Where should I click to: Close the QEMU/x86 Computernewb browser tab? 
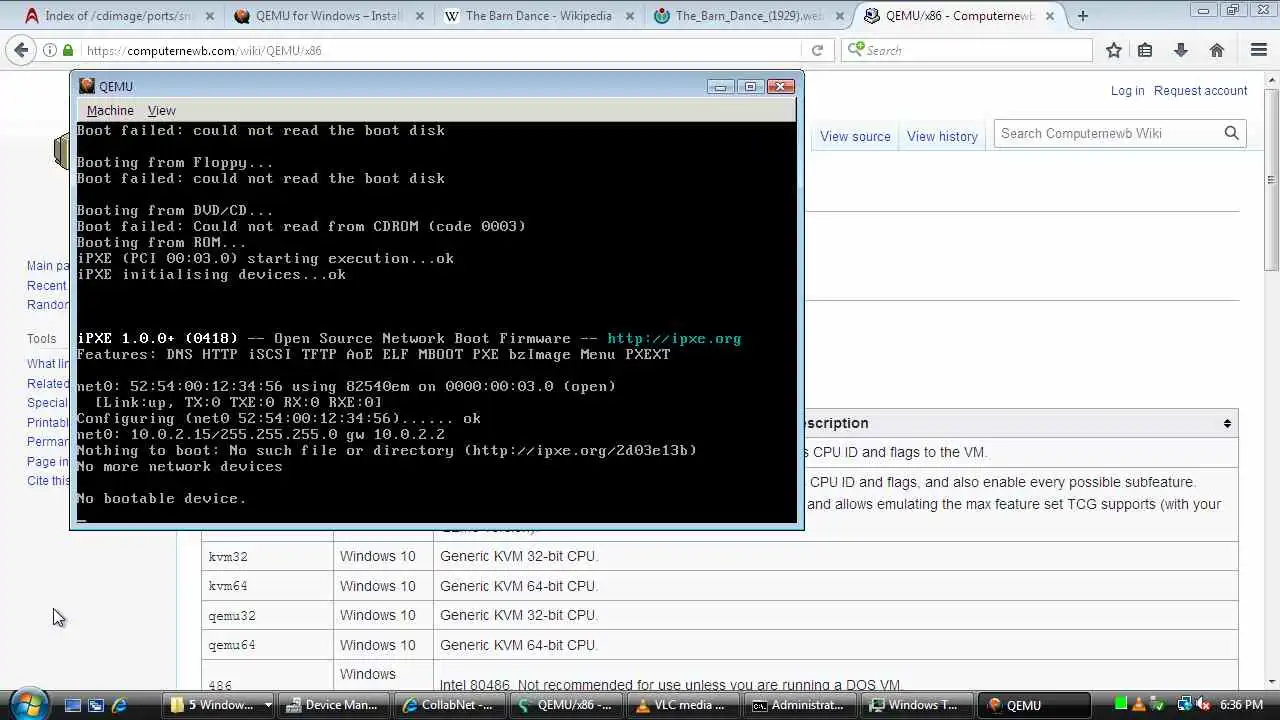click(x=1049, y=16)
